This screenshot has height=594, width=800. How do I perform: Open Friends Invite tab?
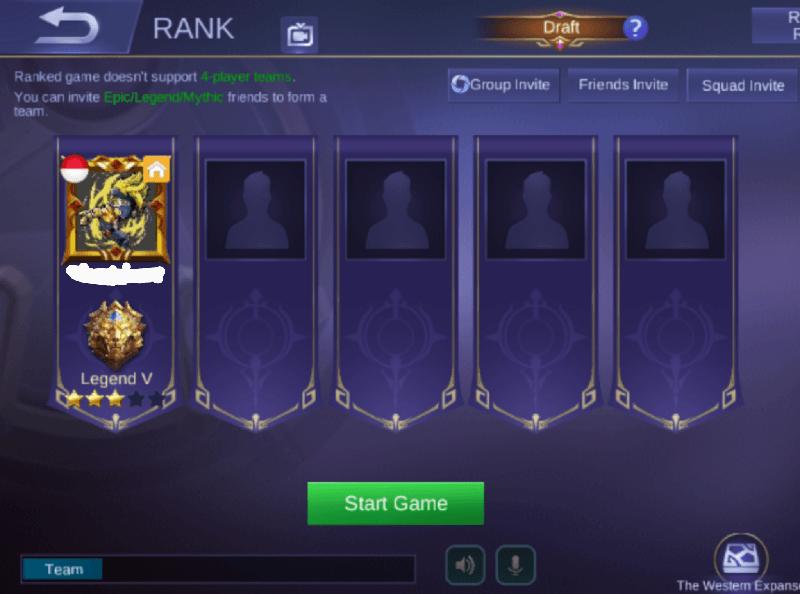click(623, 85)
